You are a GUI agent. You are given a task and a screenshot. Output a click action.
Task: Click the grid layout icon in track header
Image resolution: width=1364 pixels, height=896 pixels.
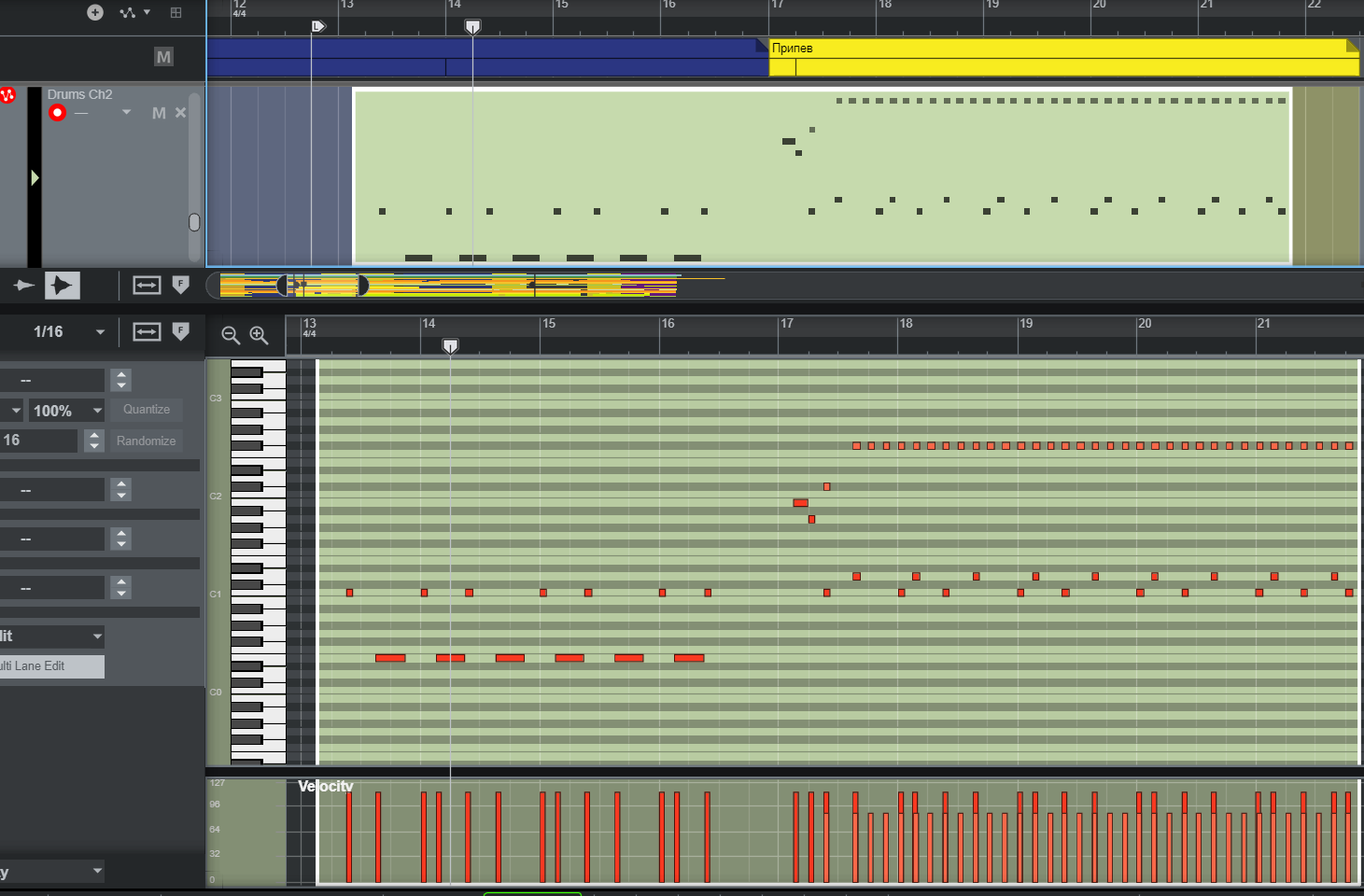176,12
